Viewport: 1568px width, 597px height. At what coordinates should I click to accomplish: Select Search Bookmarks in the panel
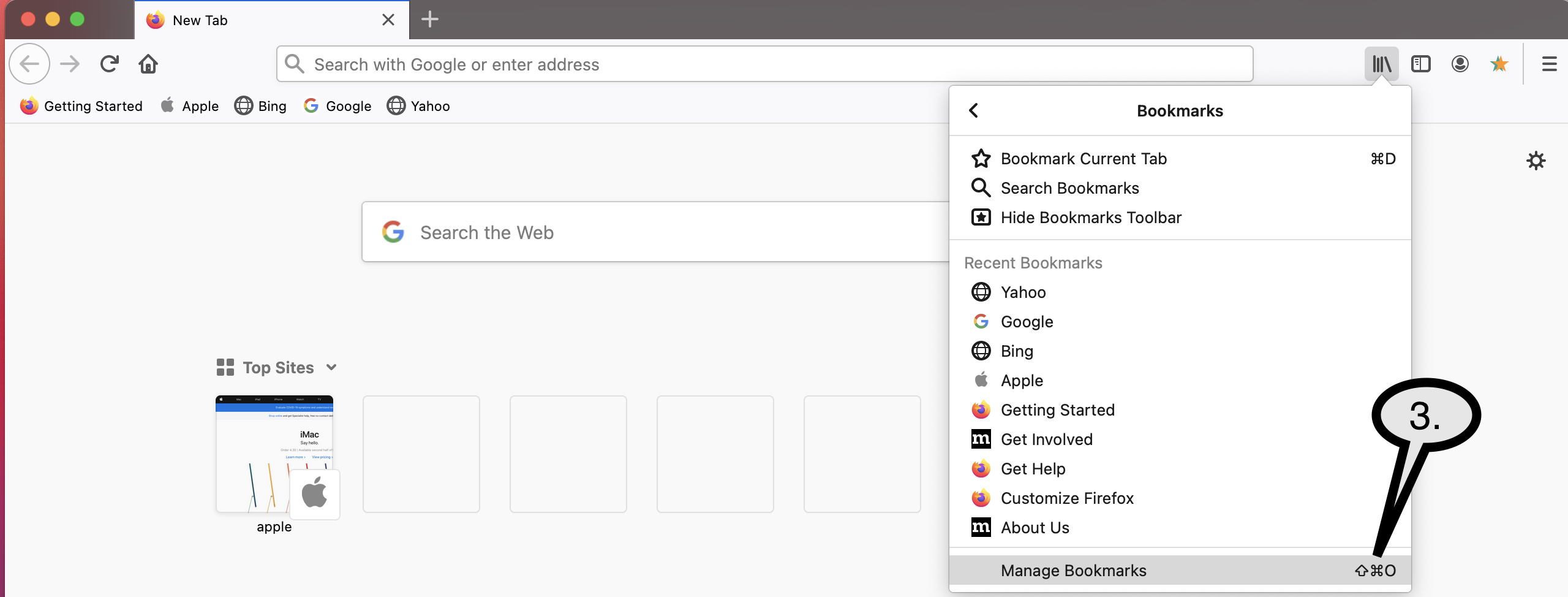coord(1069,188)
